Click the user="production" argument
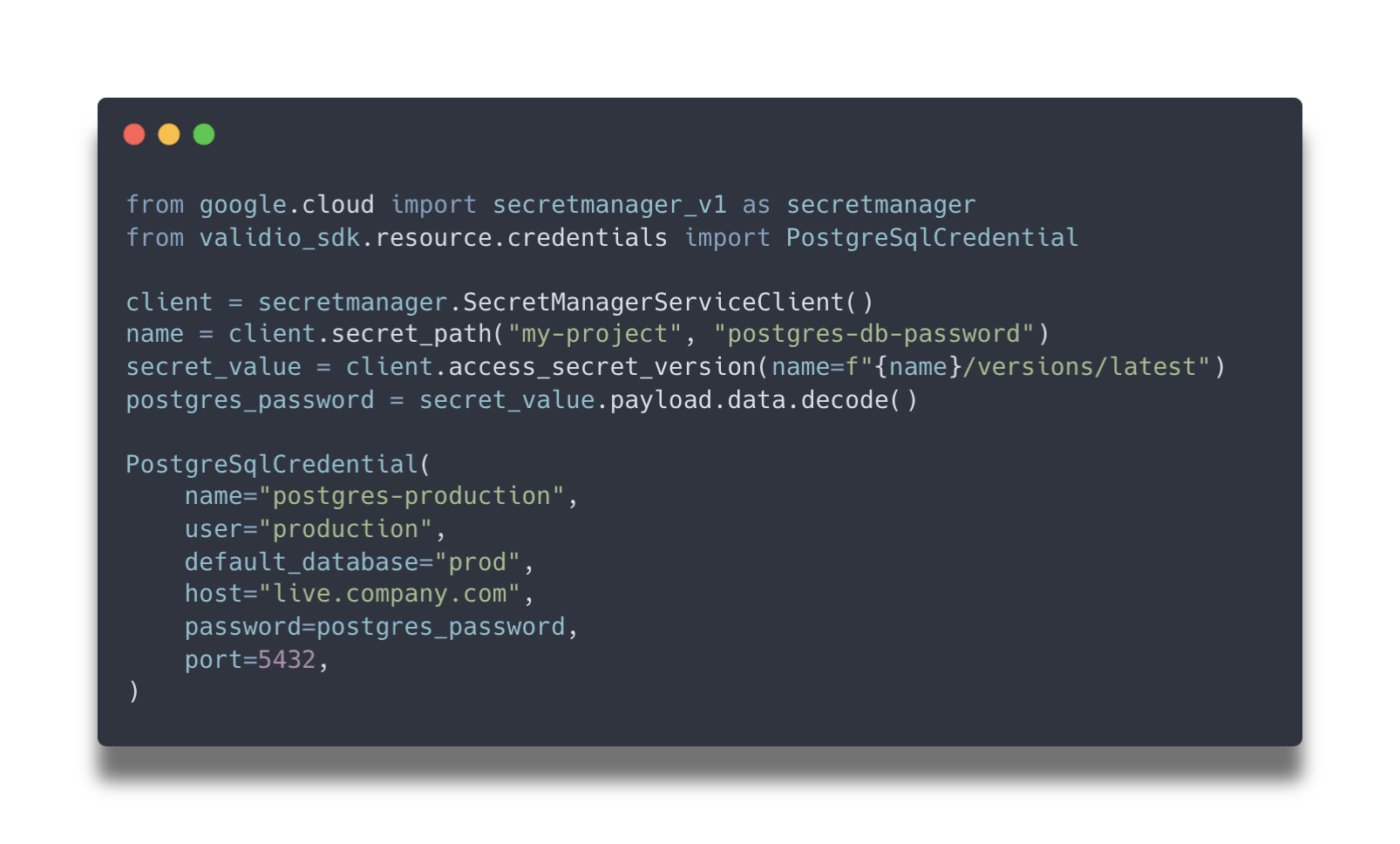 pyautogui.click(x=309, y=529)
